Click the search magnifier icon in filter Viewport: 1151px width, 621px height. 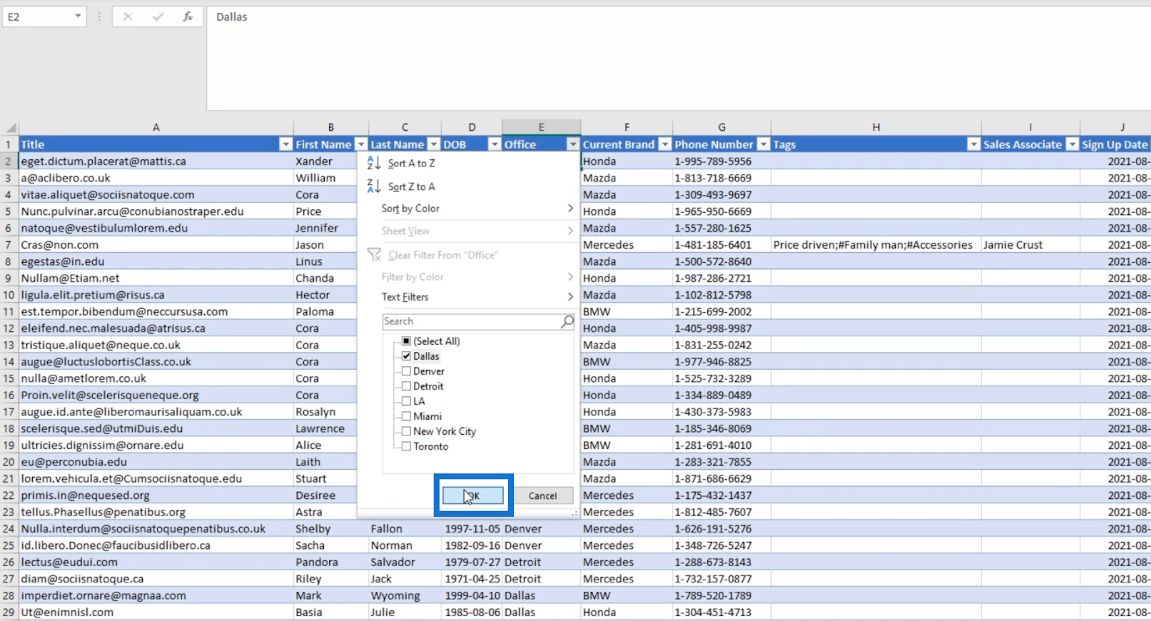pos(567,321)
